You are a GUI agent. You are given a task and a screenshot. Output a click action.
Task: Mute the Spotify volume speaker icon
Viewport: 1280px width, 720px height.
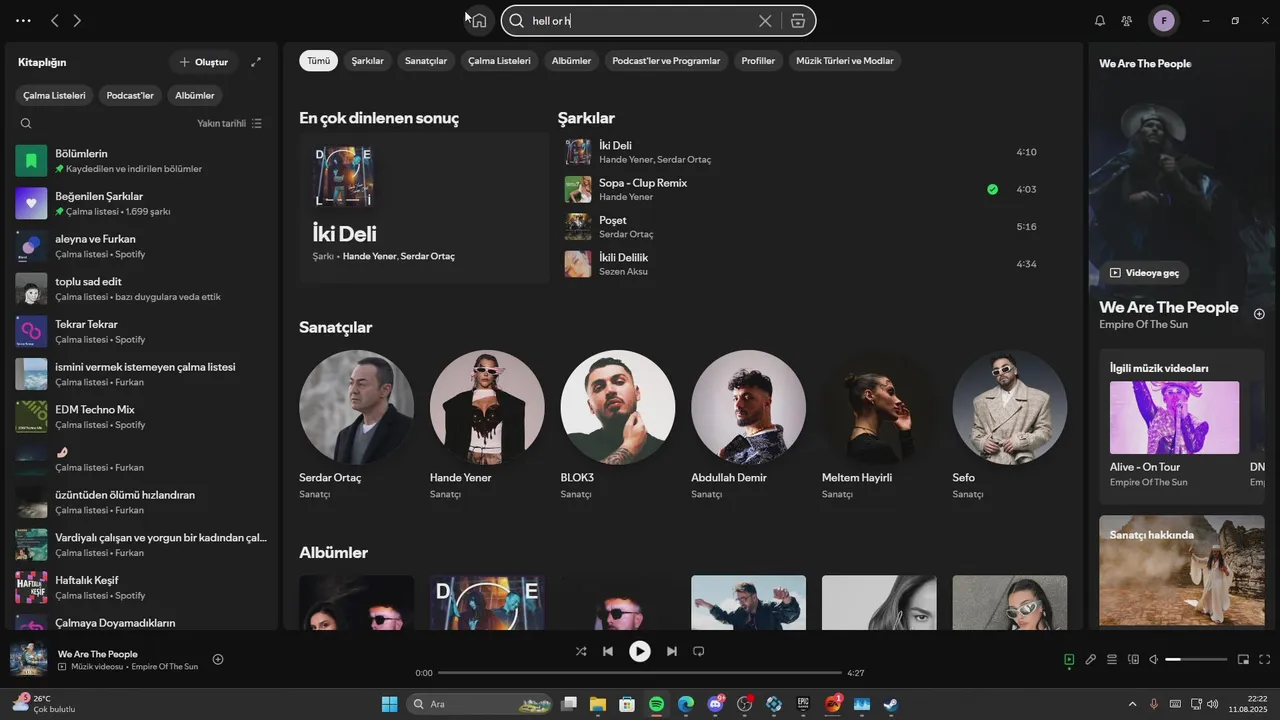tap(1154, 659)
